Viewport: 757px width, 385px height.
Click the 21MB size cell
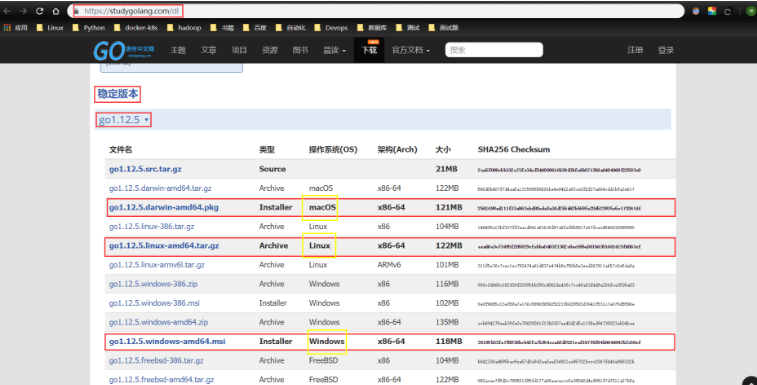(447, 169)
